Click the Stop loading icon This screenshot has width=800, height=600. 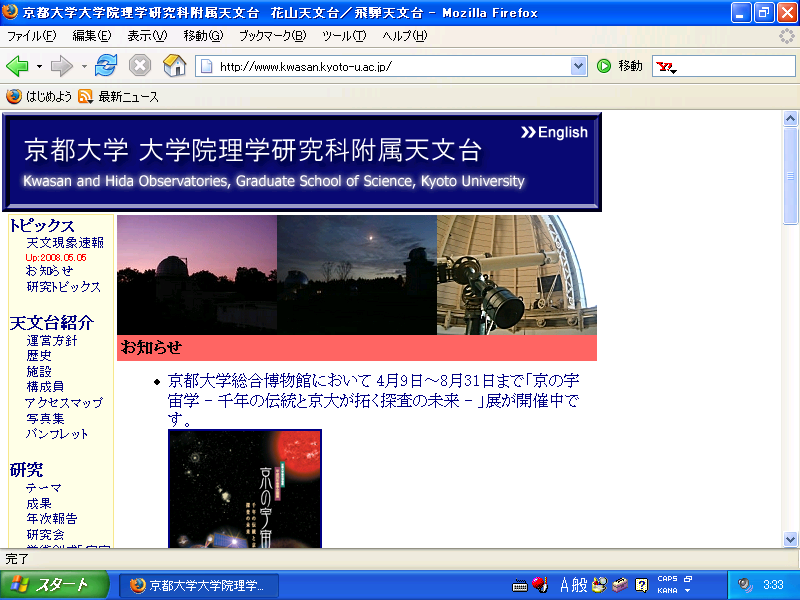[140, 66]
